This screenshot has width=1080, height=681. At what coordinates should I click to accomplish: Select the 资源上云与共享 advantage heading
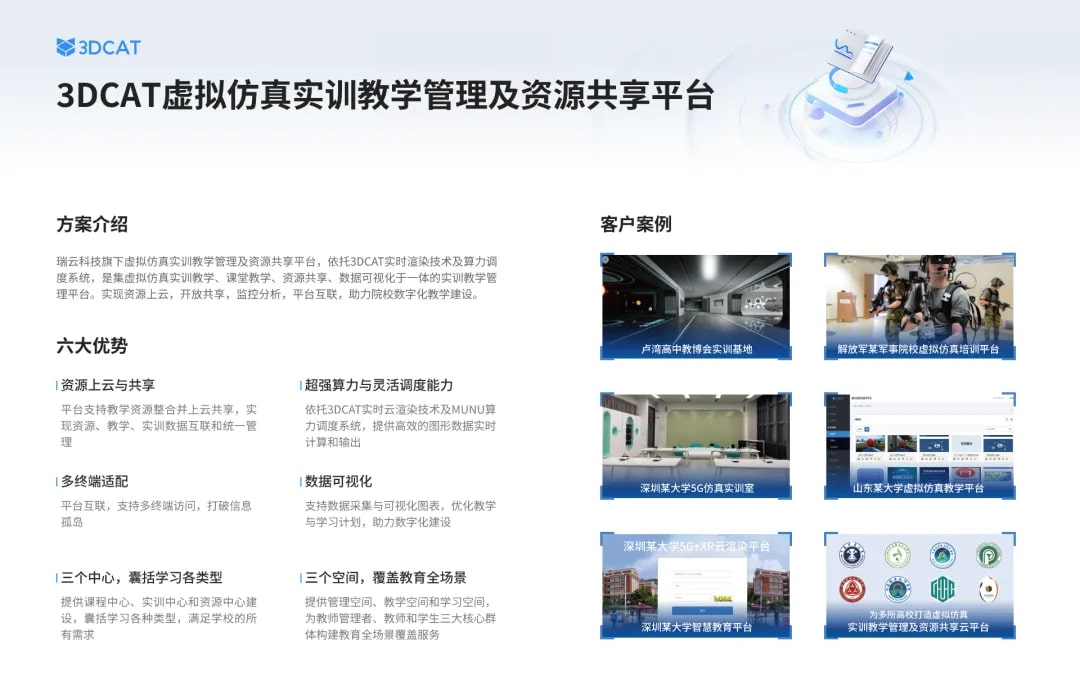(107, 385)
